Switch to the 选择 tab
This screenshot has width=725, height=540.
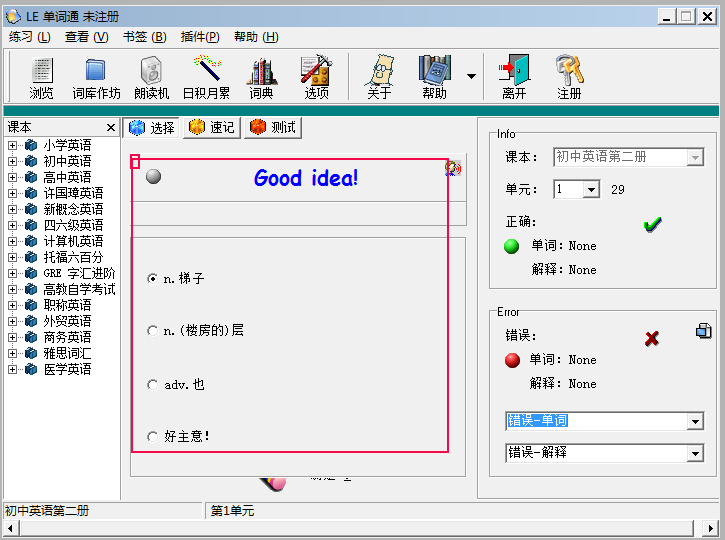[152, 128]
